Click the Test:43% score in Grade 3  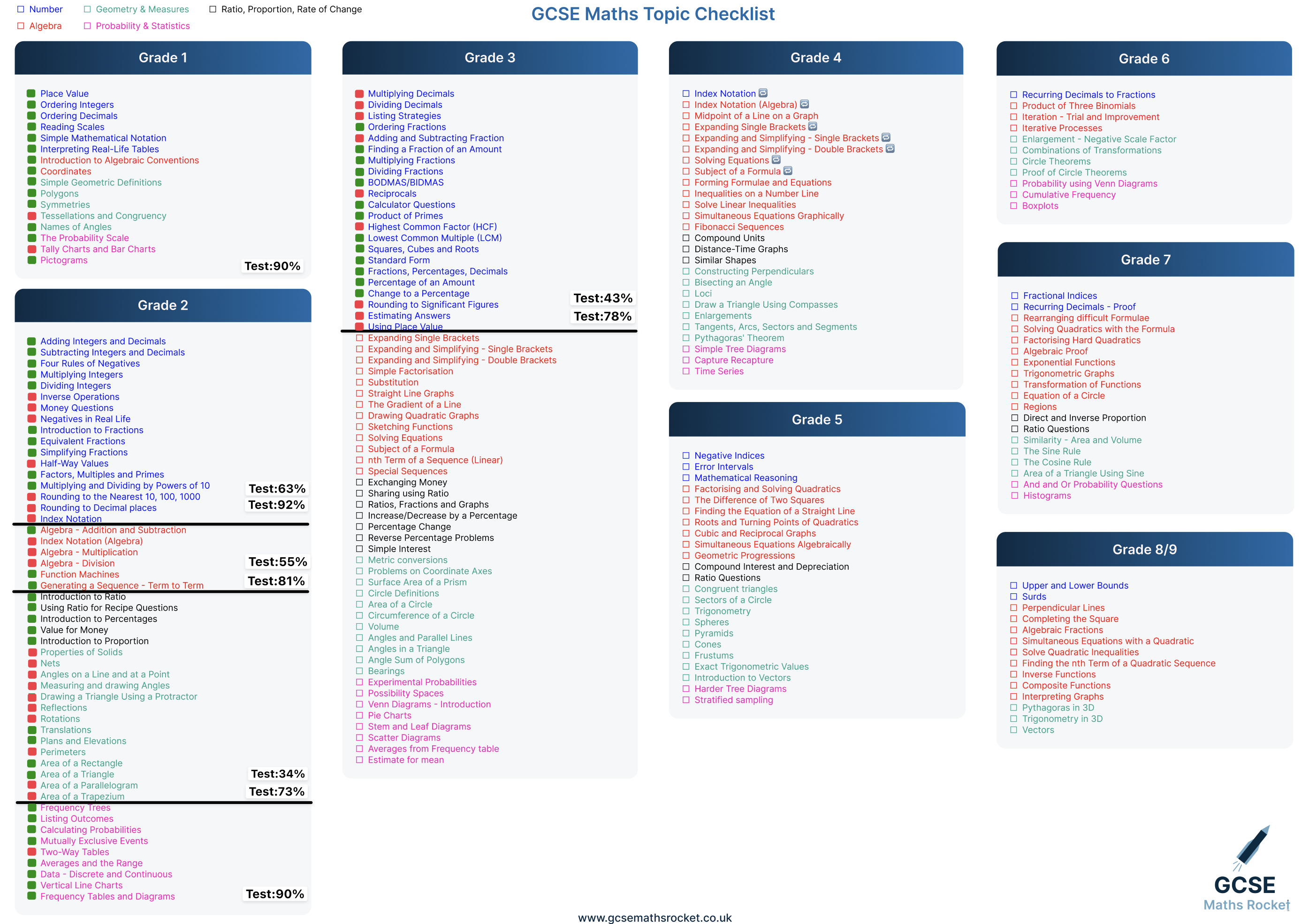tap(602, 298)
